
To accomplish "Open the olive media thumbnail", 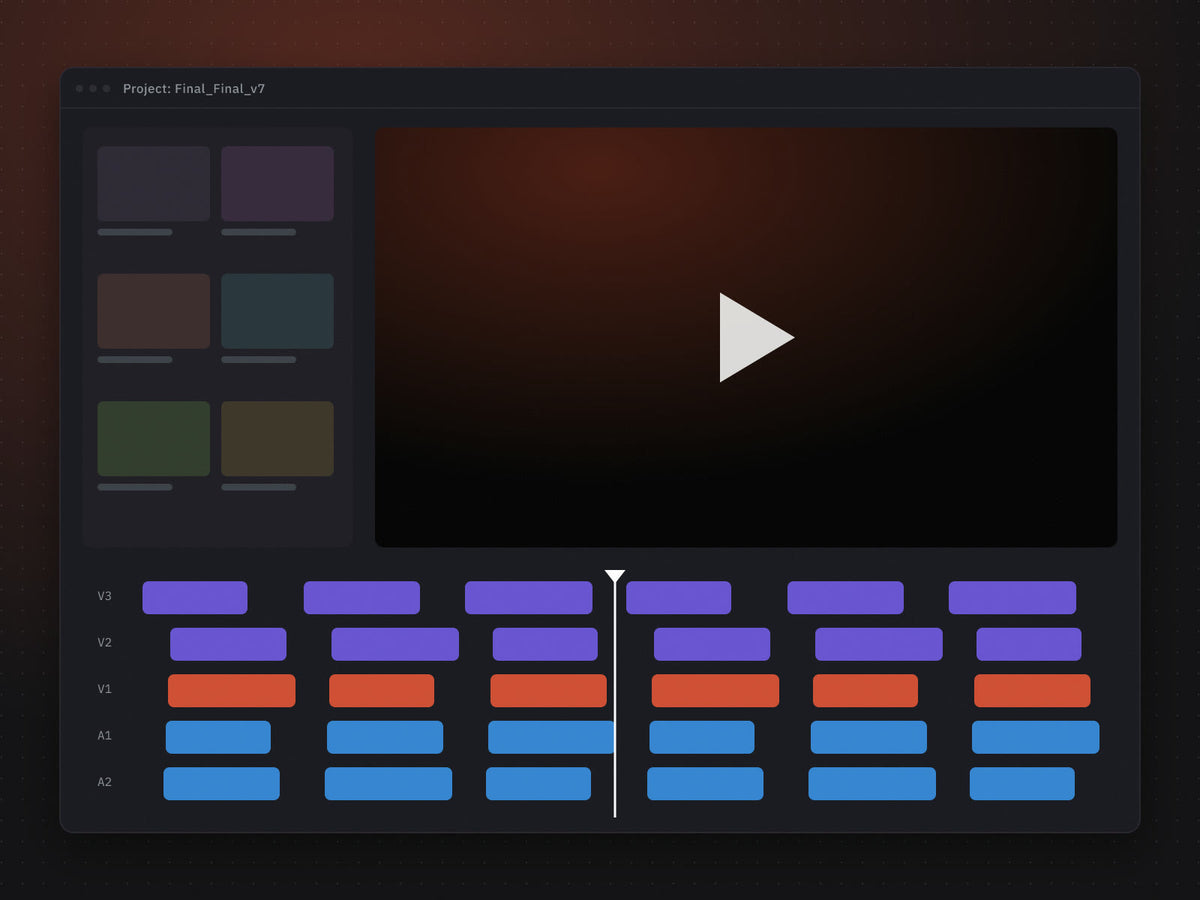I will 277,439.
